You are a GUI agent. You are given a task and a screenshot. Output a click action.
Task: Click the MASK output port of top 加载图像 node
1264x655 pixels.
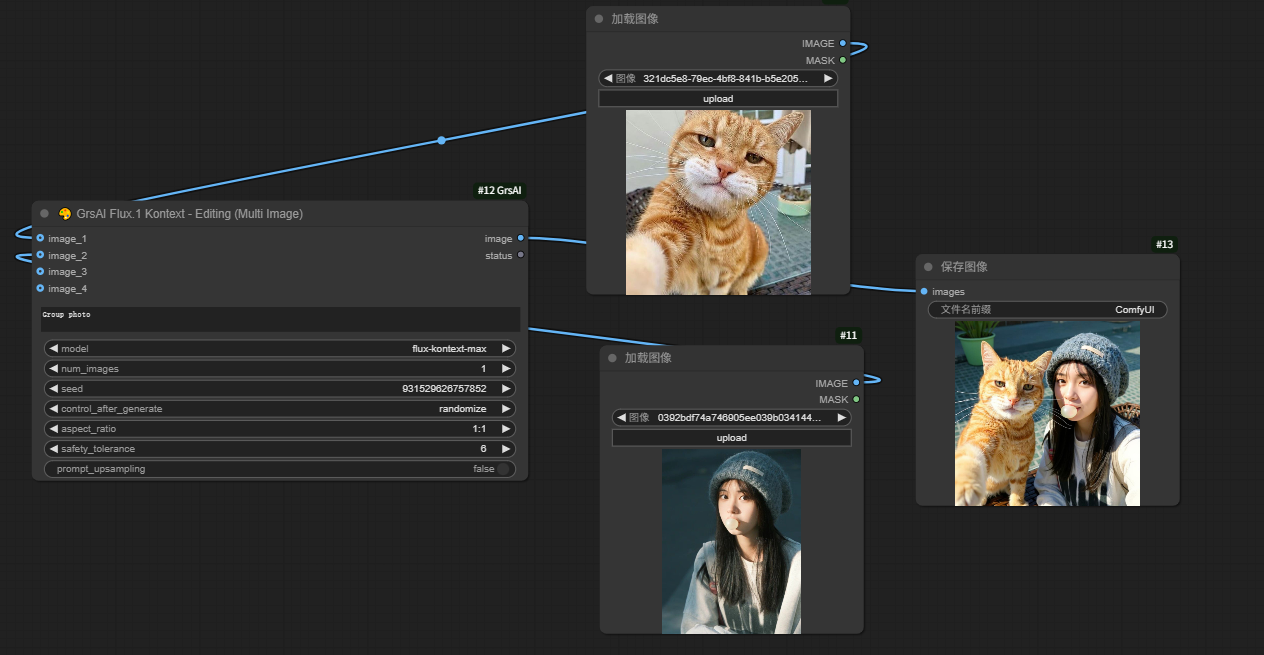point(843,60)
